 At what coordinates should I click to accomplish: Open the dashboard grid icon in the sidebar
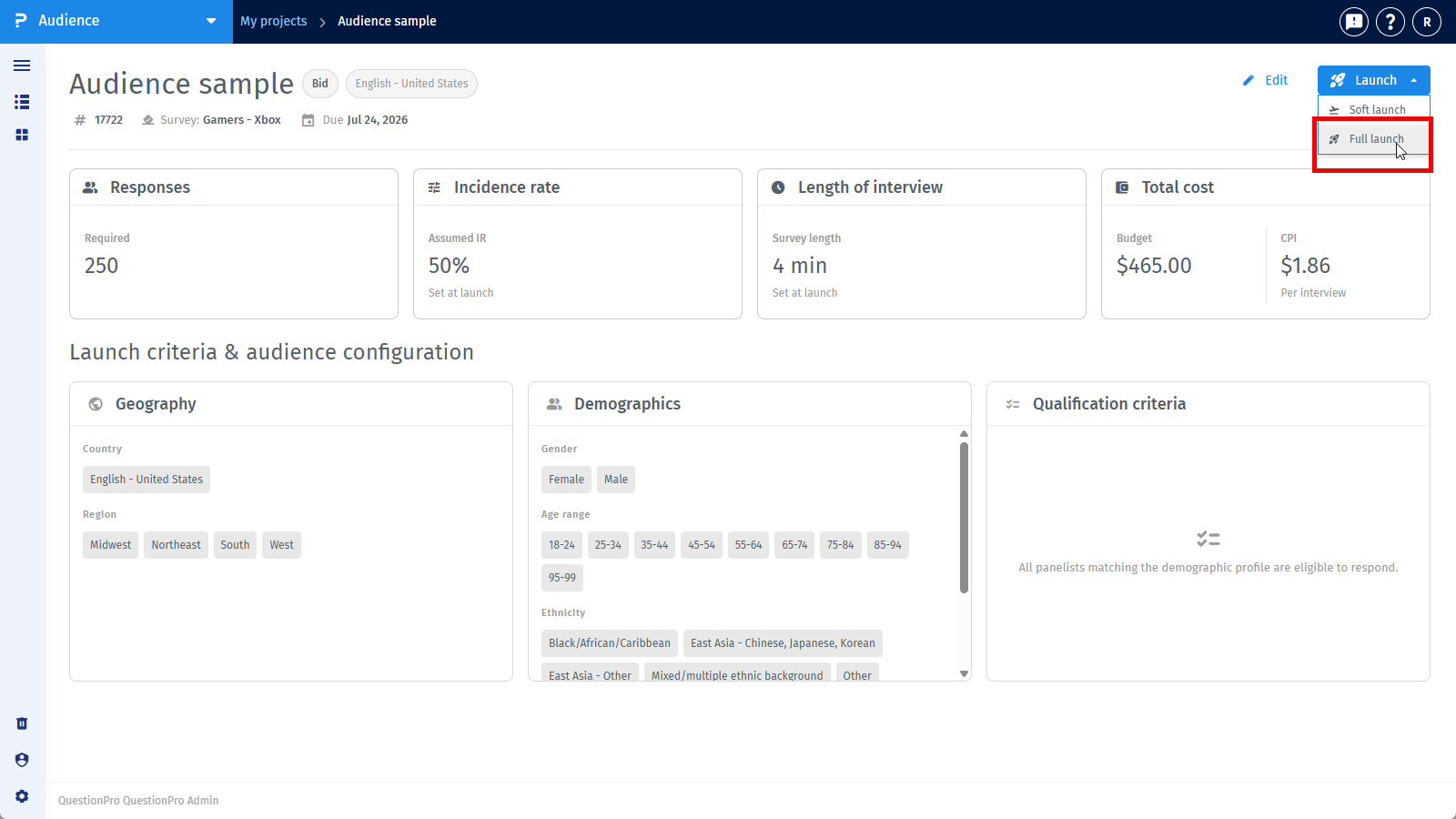tap(22, 135)
